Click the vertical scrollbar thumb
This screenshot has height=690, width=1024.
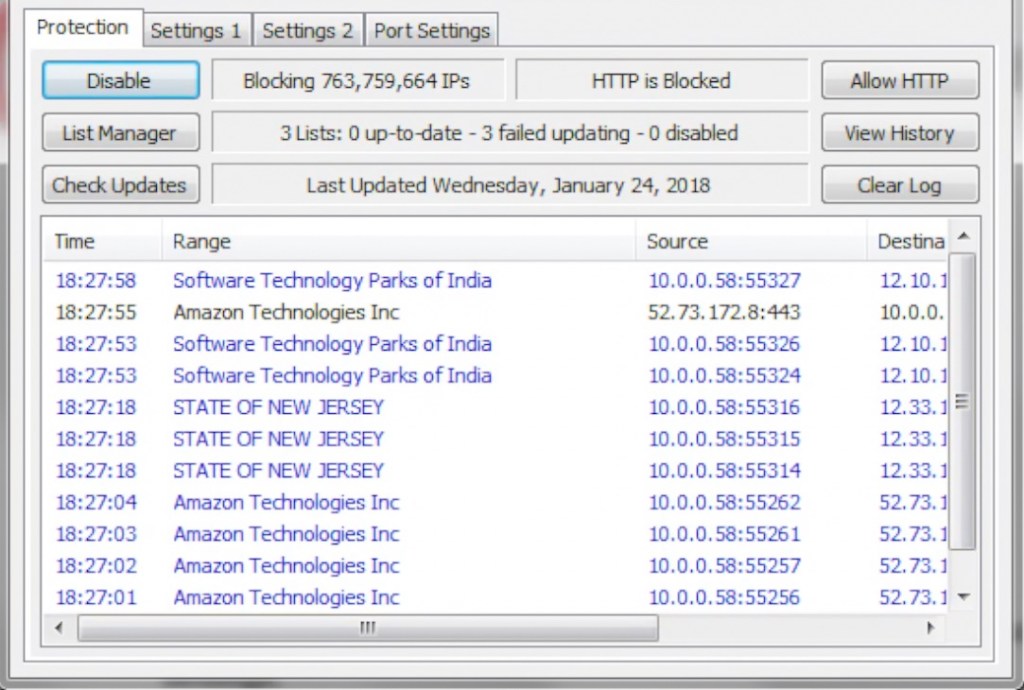point(962,400)
